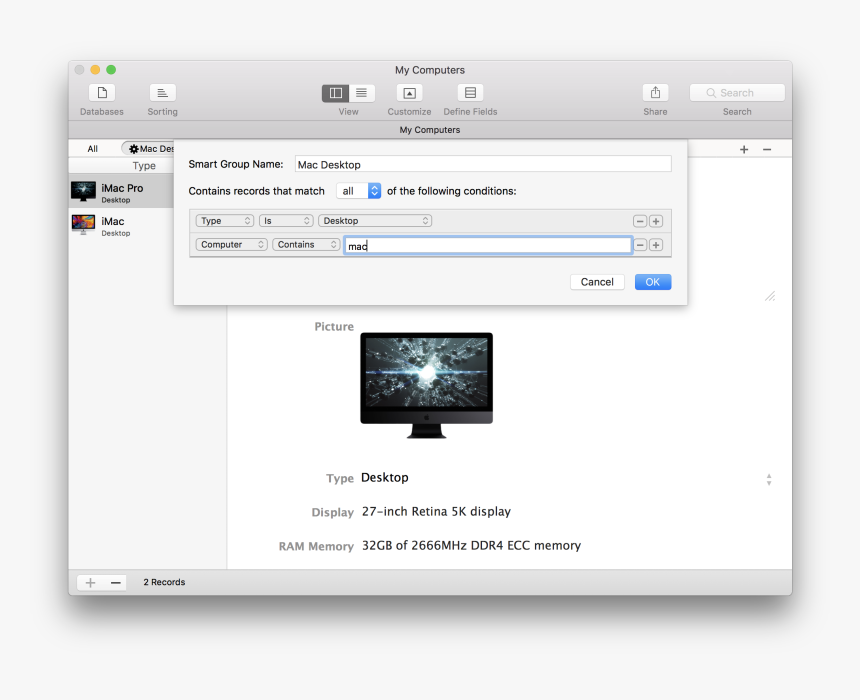Click the Desktop value of Type field

click(x=384, y=477)
